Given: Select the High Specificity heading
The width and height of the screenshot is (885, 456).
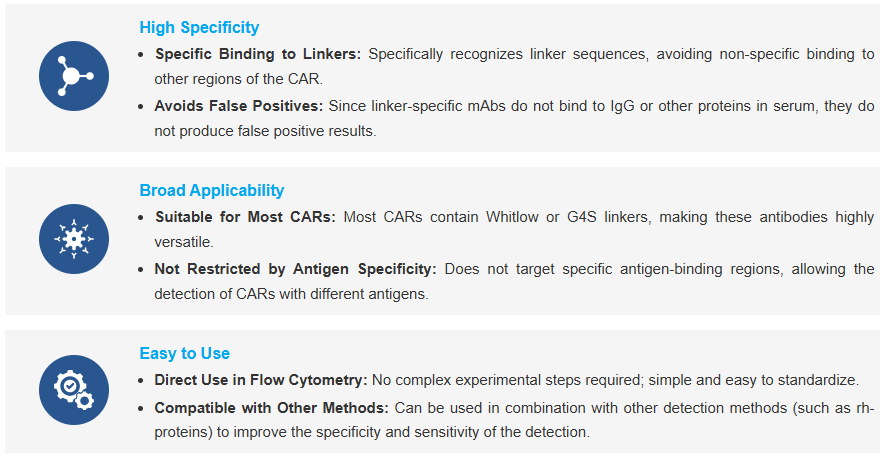Looking at the screenshot, I should 199,27.
